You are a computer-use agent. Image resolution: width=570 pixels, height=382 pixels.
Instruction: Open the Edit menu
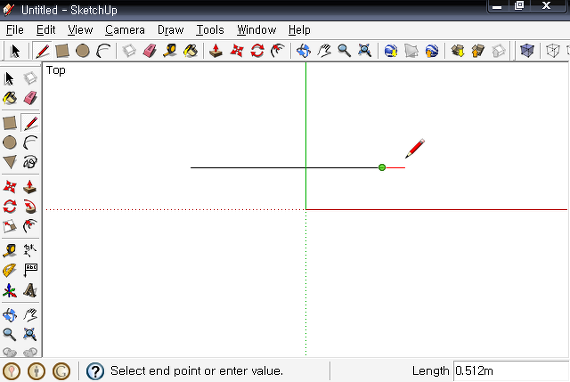pyautogui.click(x=45, y=30)
